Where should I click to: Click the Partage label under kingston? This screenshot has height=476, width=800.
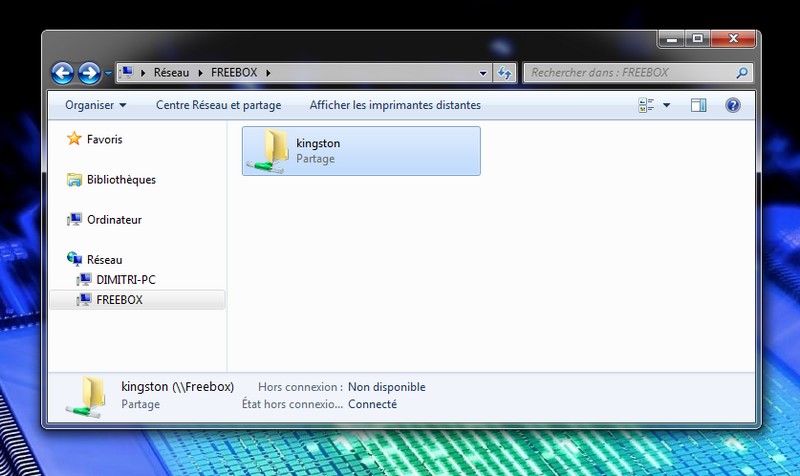pyautogui.click(x=315, y=159)
